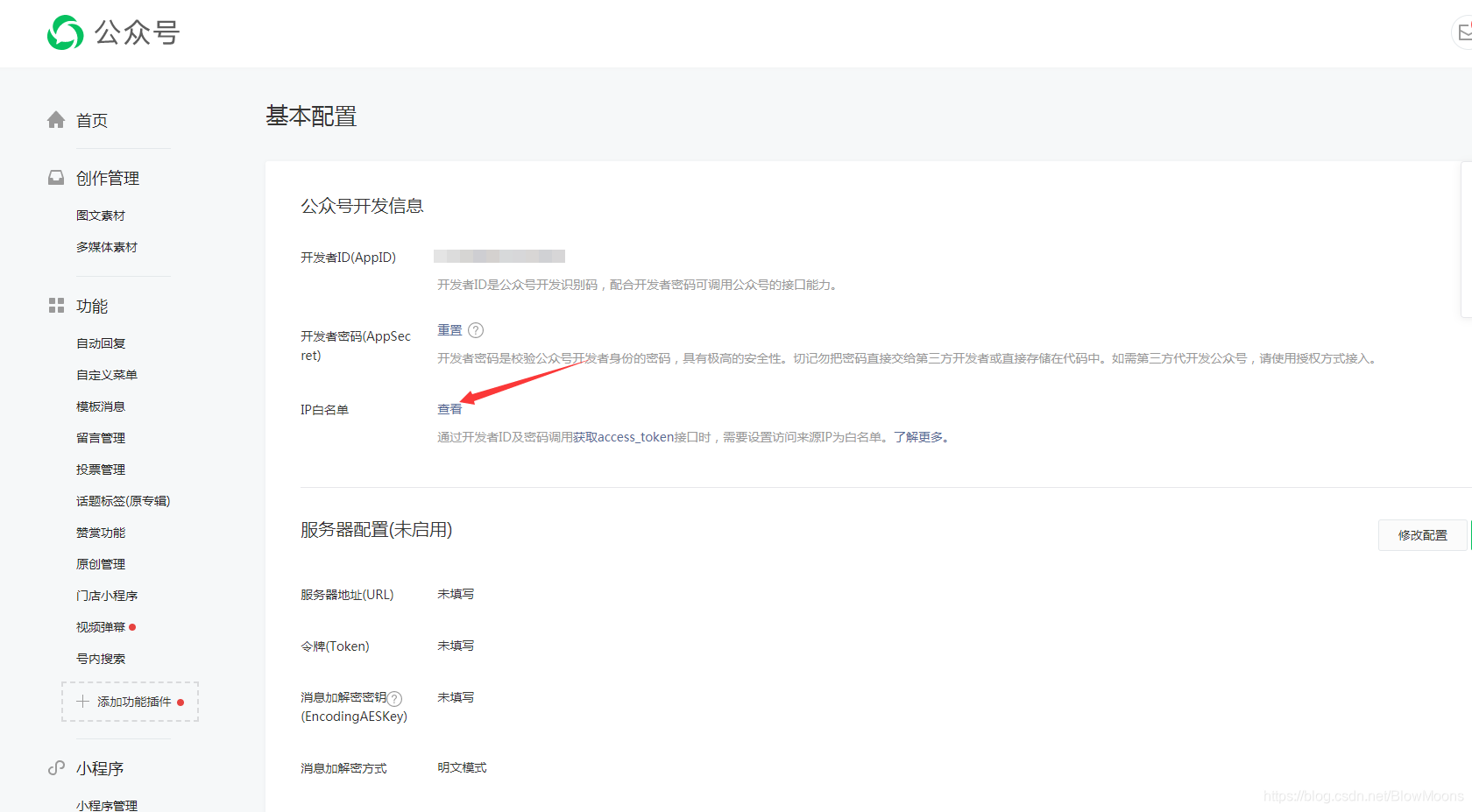The image size is (1472, 812).
Task: Click the link icon beside 小程序
Action: click(x=56, y=768)
